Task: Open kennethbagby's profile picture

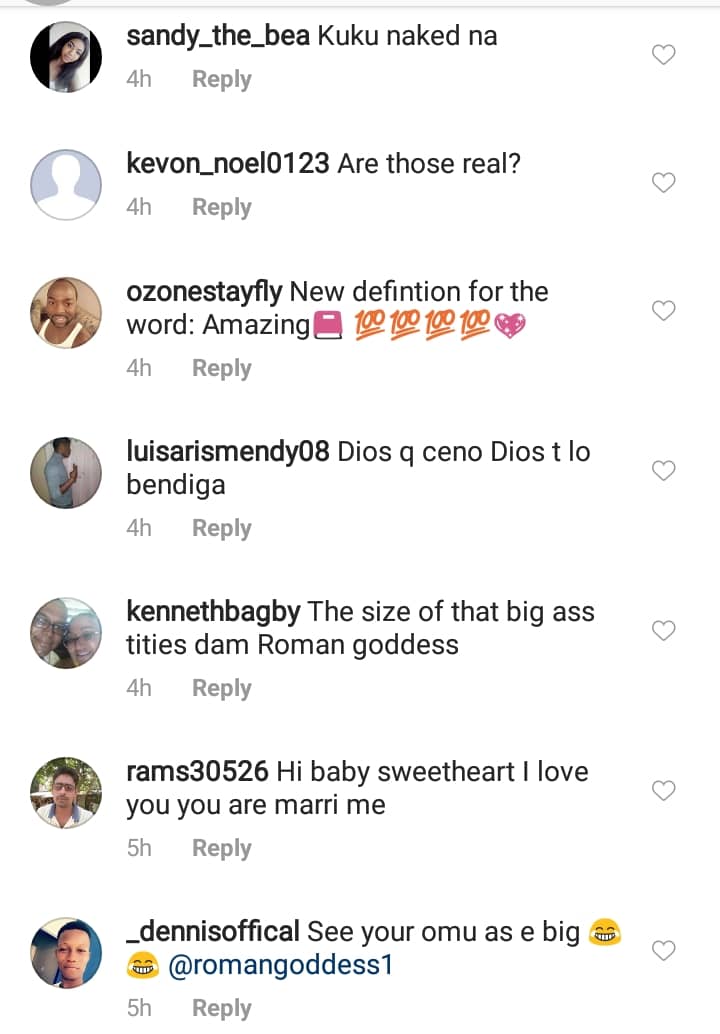Action: [x=66, y=632]
